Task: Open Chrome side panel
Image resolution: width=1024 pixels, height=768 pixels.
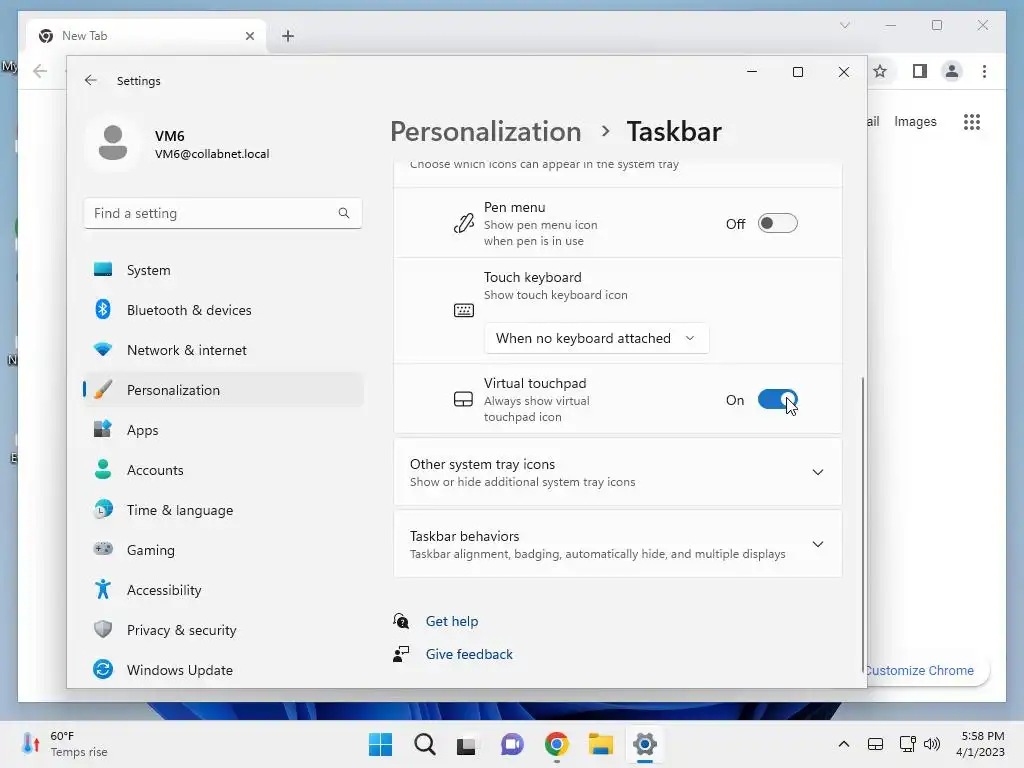Action: coord(920,71)
